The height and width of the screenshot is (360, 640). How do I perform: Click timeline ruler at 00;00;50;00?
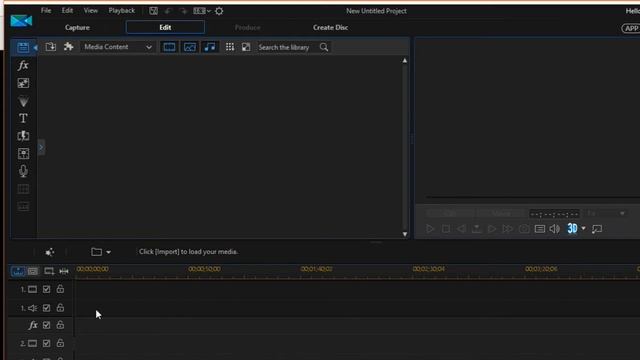(204, 269)
